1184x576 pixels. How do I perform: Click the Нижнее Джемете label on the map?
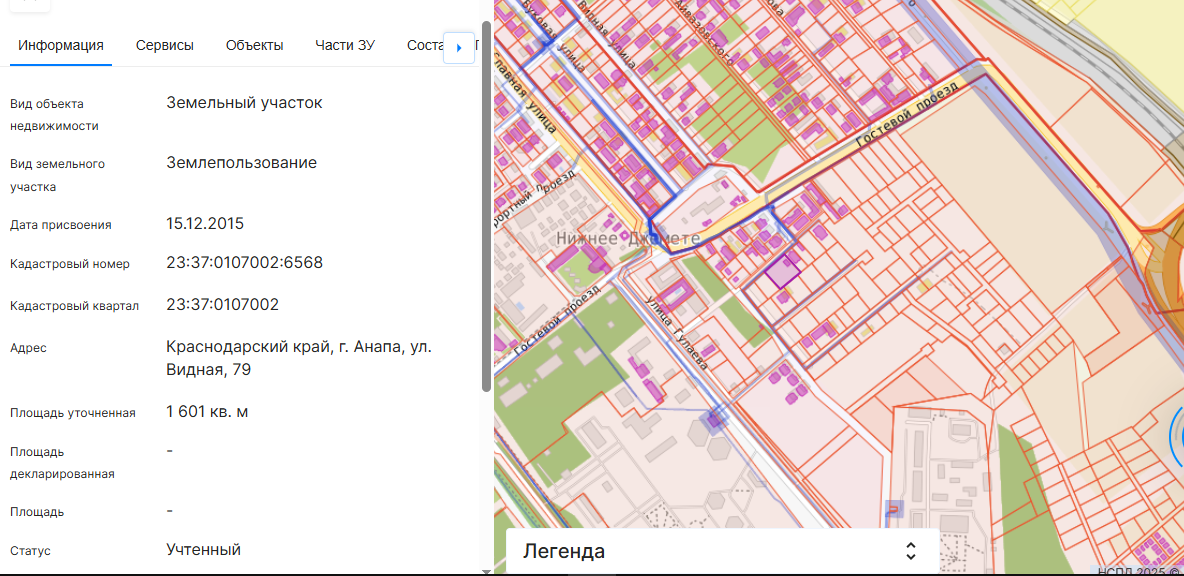click(627, 239)
